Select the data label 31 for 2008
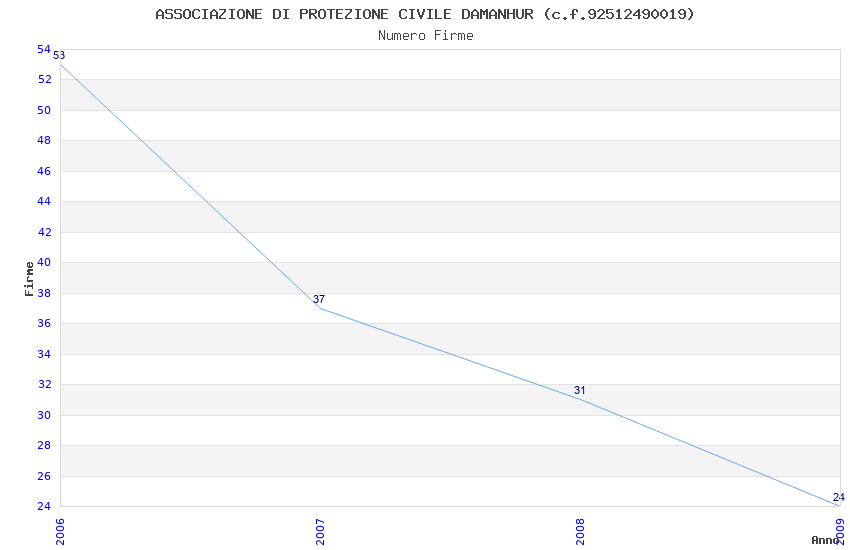 pos(579,390)
